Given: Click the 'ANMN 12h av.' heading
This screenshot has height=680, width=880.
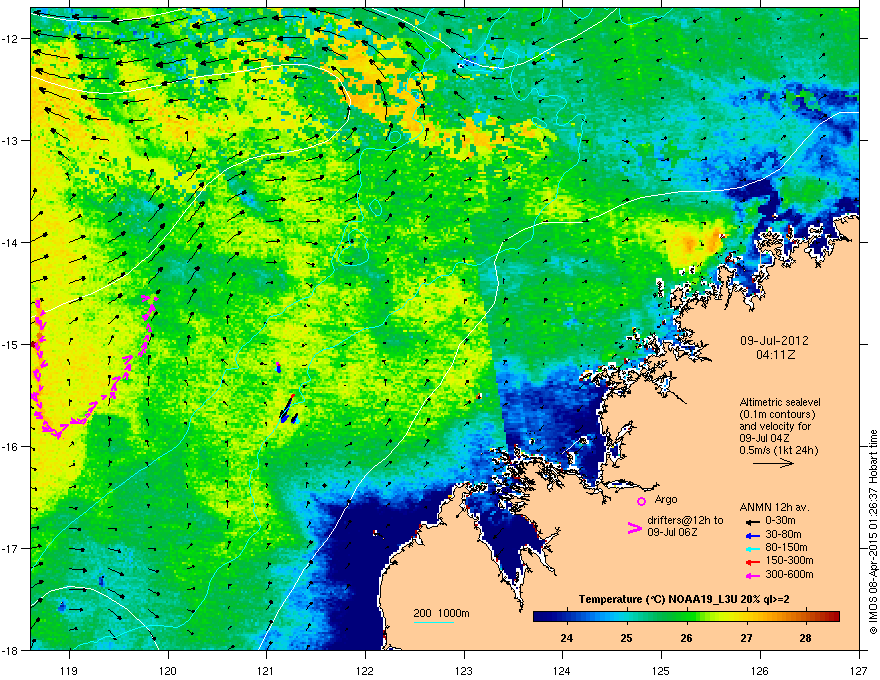Looking at the screenshot, I should click(774, 507).
